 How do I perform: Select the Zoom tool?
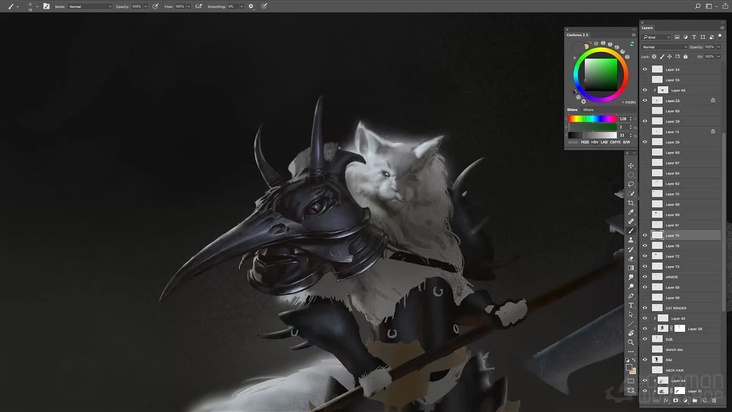pyautogui.click(x=631, y=342)
